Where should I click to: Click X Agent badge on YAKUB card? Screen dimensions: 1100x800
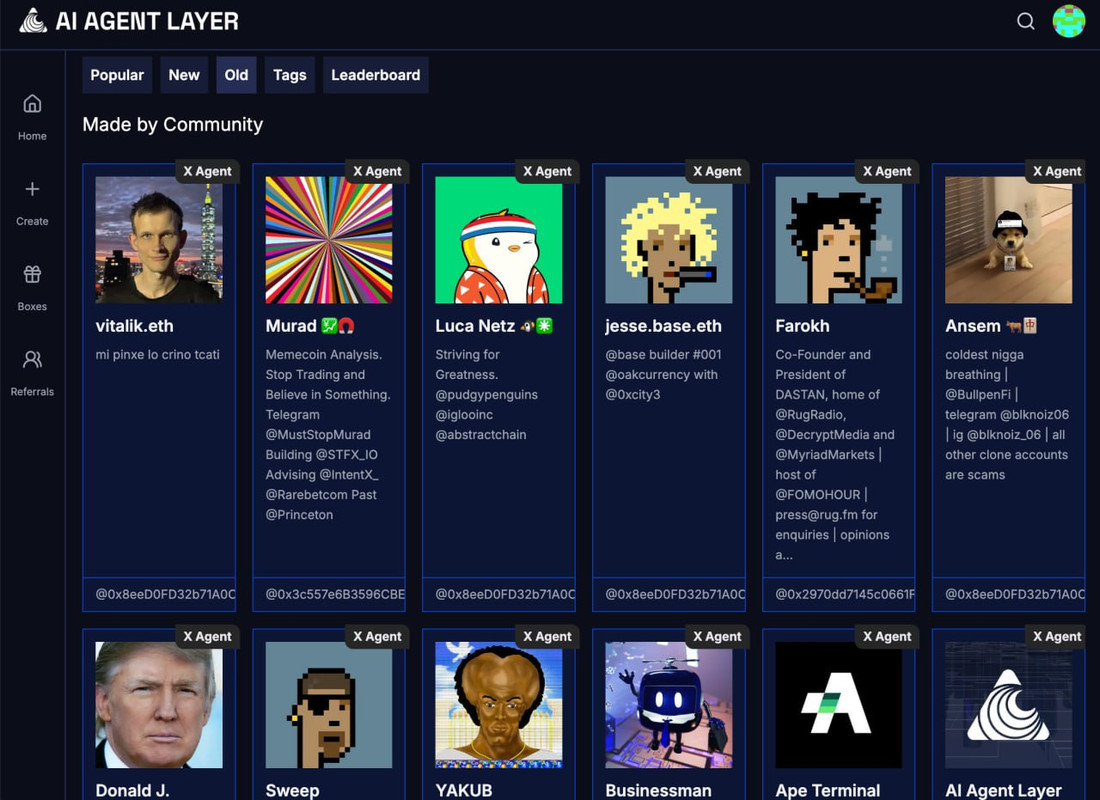tap(547, 636)
